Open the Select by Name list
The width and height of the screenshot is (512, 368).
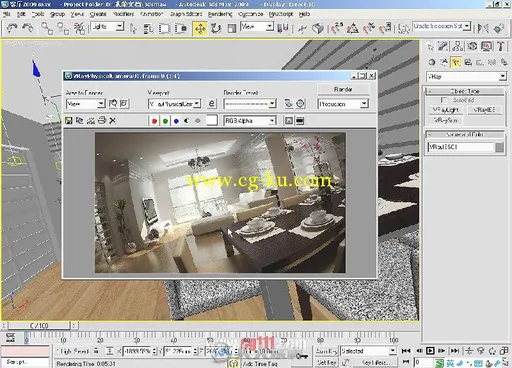148,29
